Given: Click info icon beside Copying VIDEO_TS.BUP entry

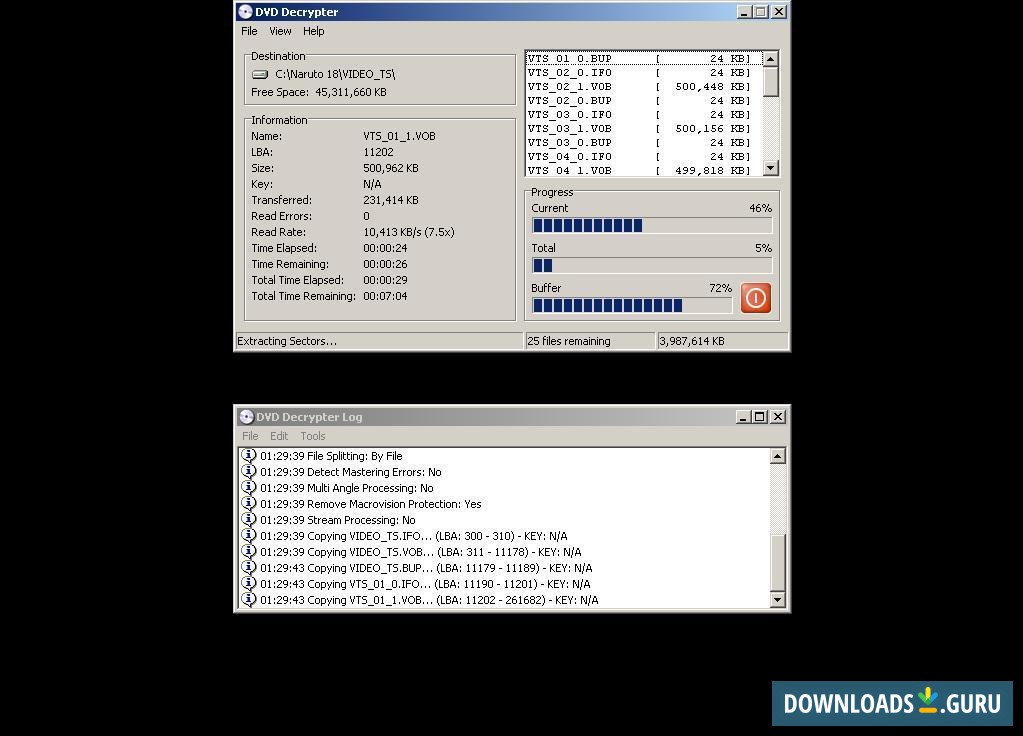Looking at the screenshot, I should [x=249, y=568].
